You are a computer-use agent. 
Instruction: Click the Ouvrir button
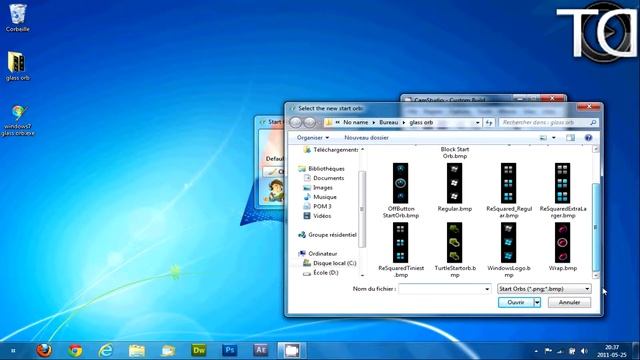(516, 302)
